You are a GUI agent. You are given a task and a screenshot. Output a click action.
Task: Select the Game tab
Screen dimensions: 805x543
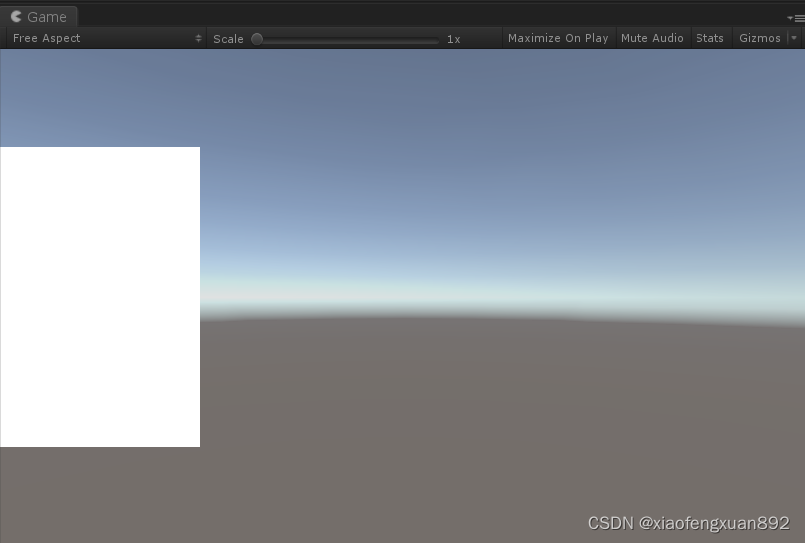point(39,17)
